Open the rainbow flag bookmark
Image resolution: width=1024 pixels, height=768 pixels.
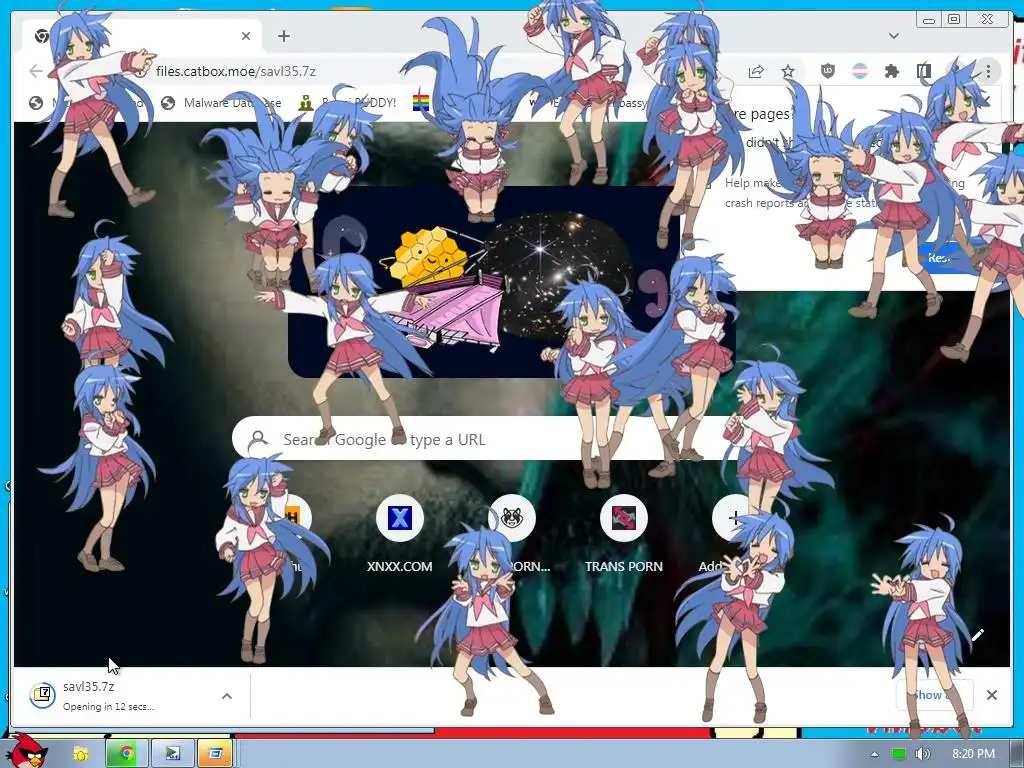421,103
